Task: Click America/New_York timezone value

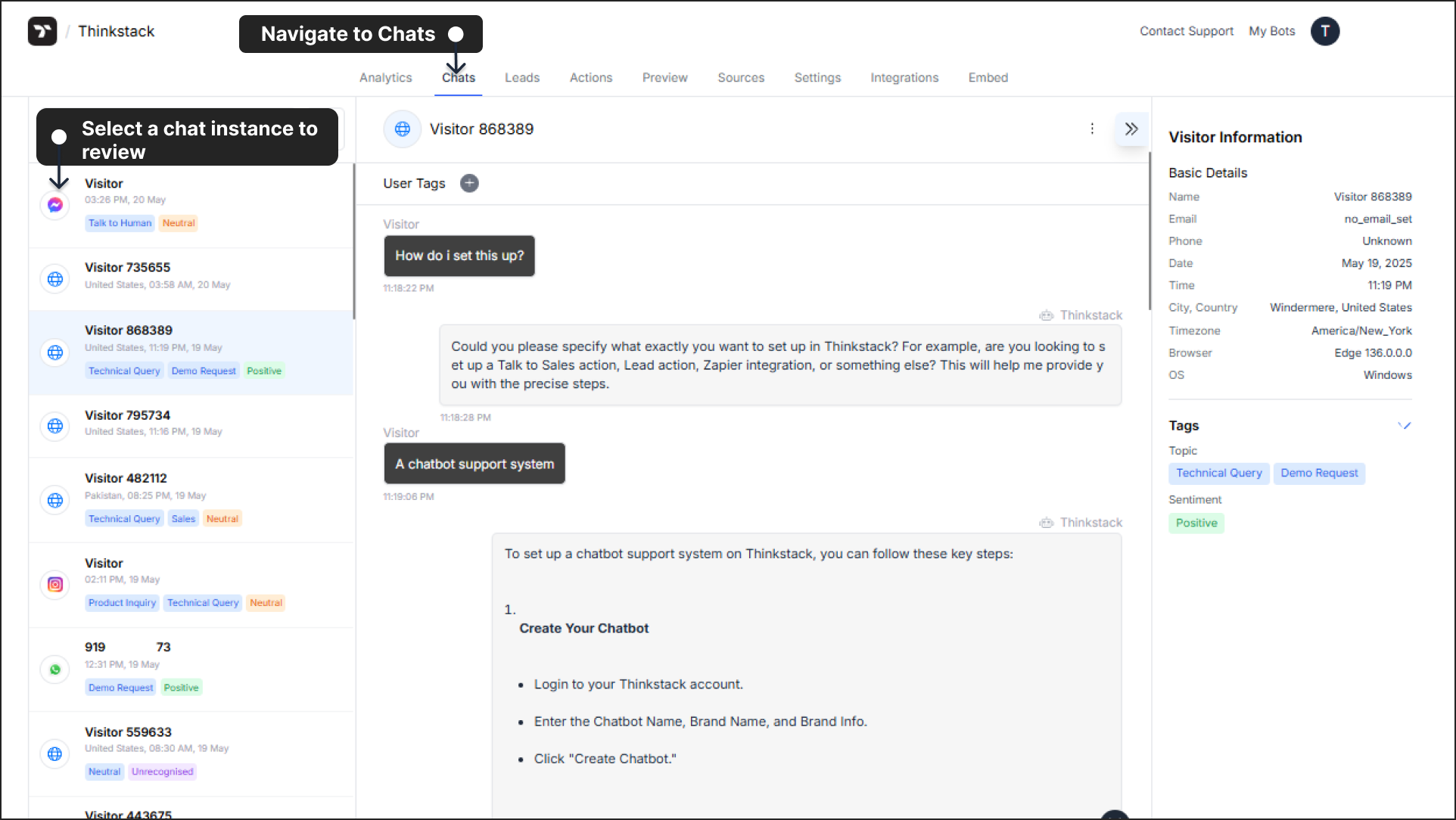Action: click(1361, 331)
